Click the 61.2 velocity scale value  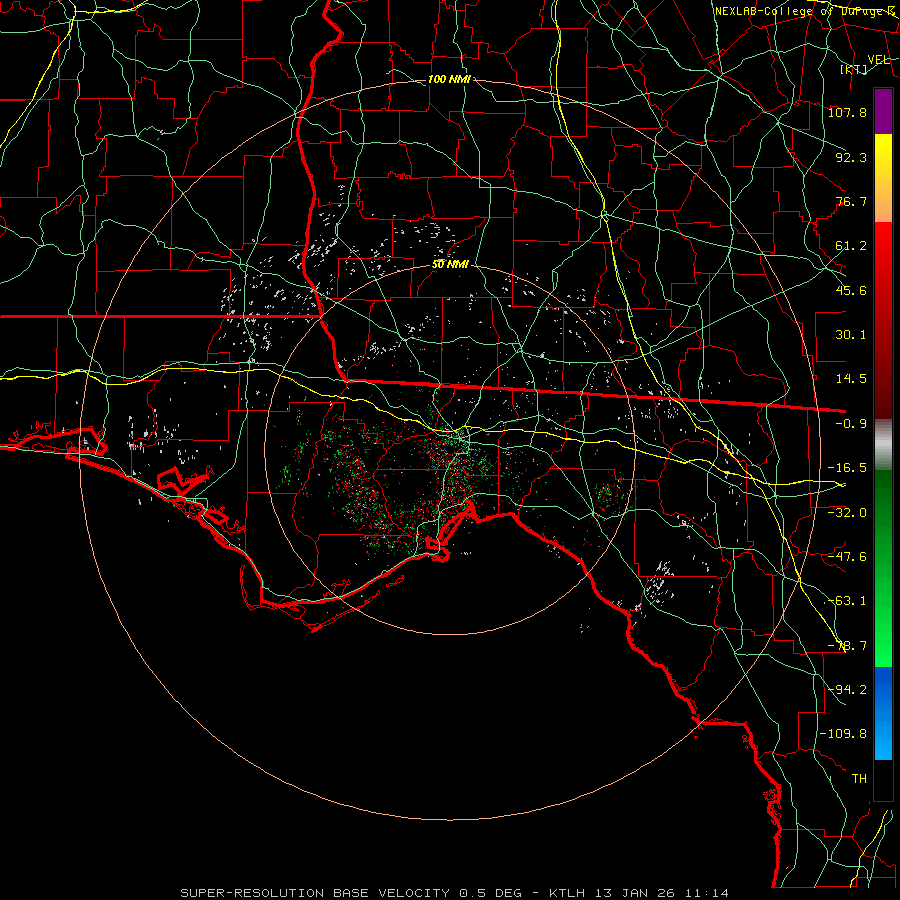pos(851,246)
